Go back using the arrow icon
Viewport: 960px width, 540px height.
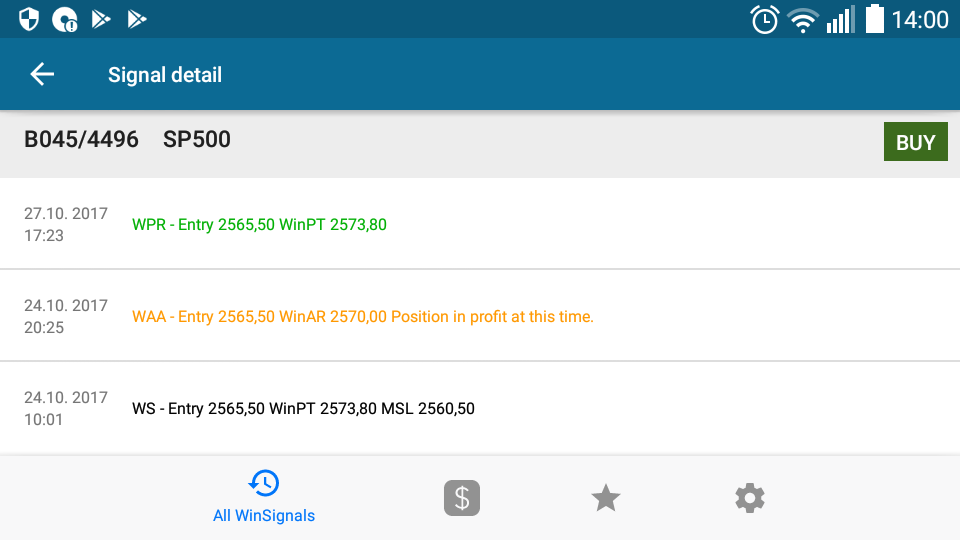click(42, 75)
